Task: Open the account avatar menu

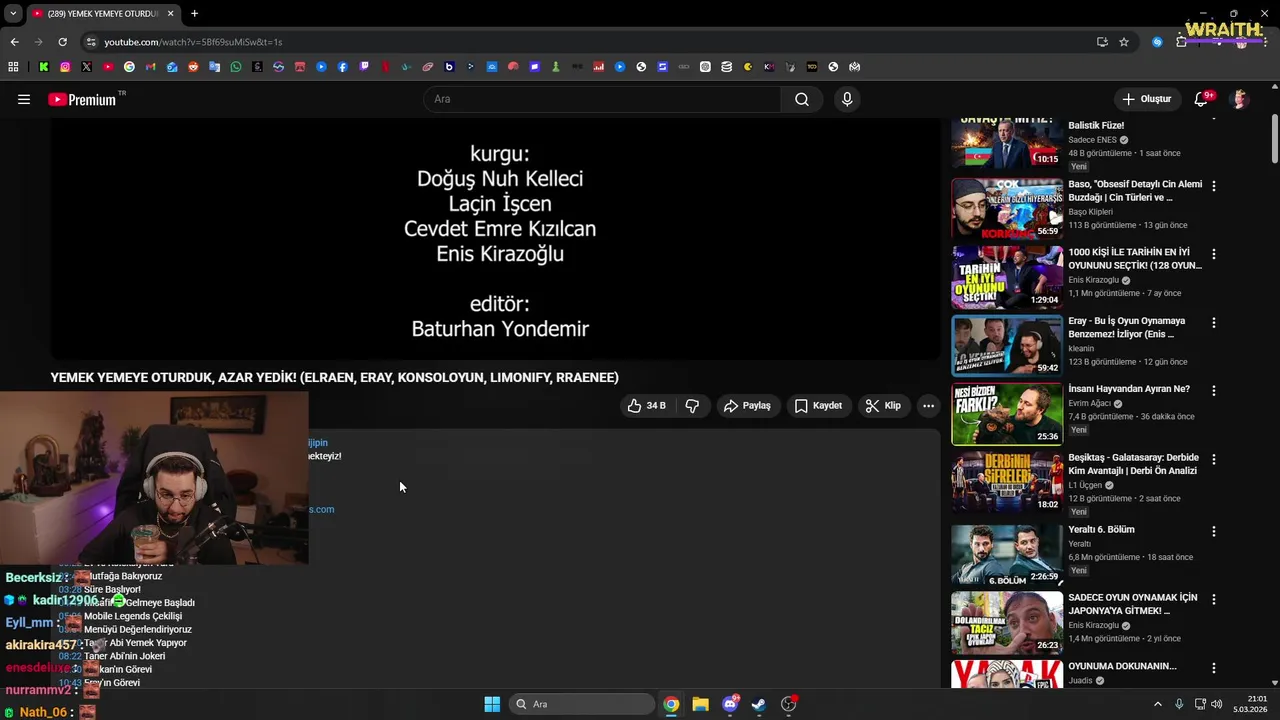Action: point(1240,99)
